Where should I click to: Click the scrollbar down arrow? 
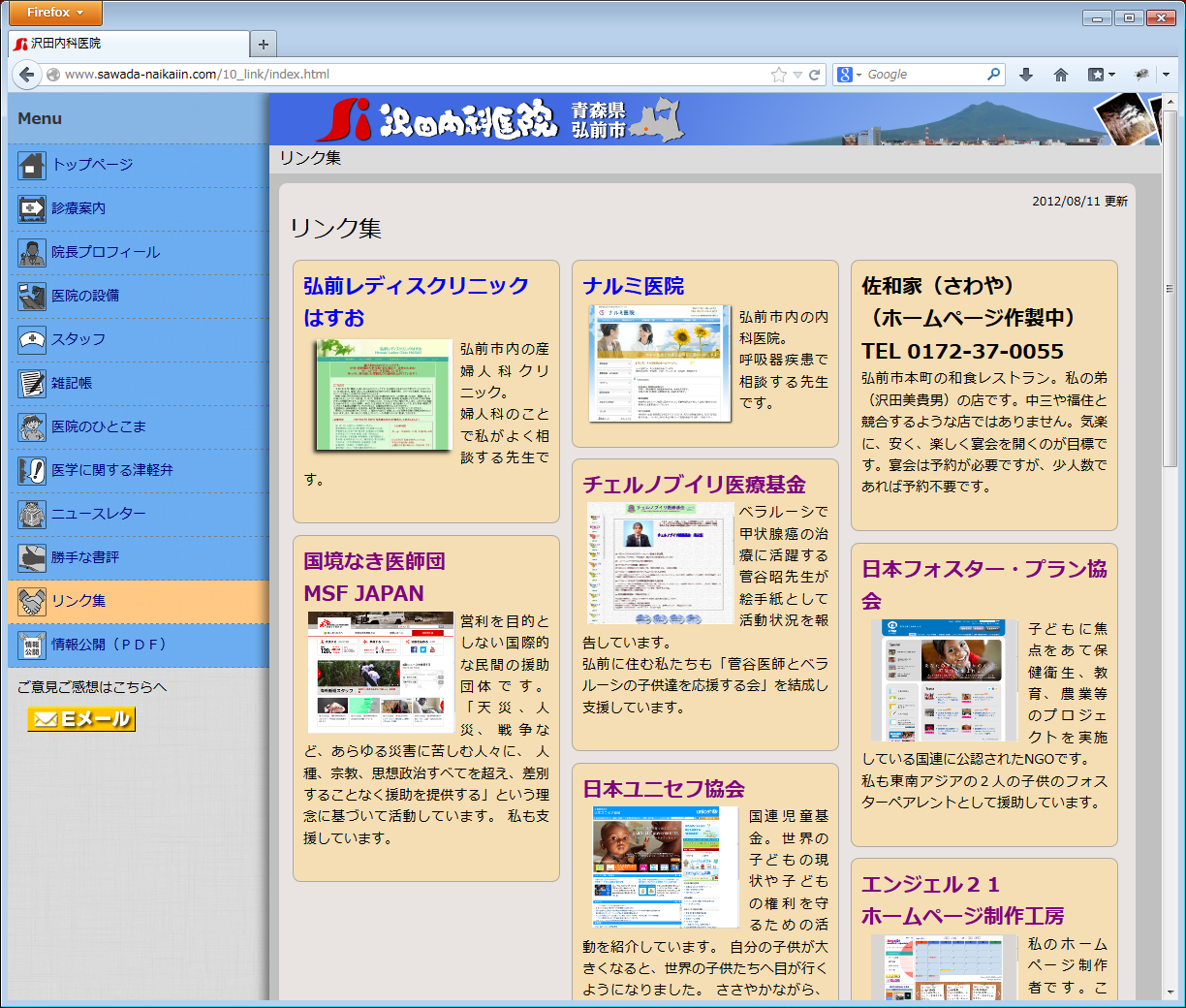[1171, 992]
